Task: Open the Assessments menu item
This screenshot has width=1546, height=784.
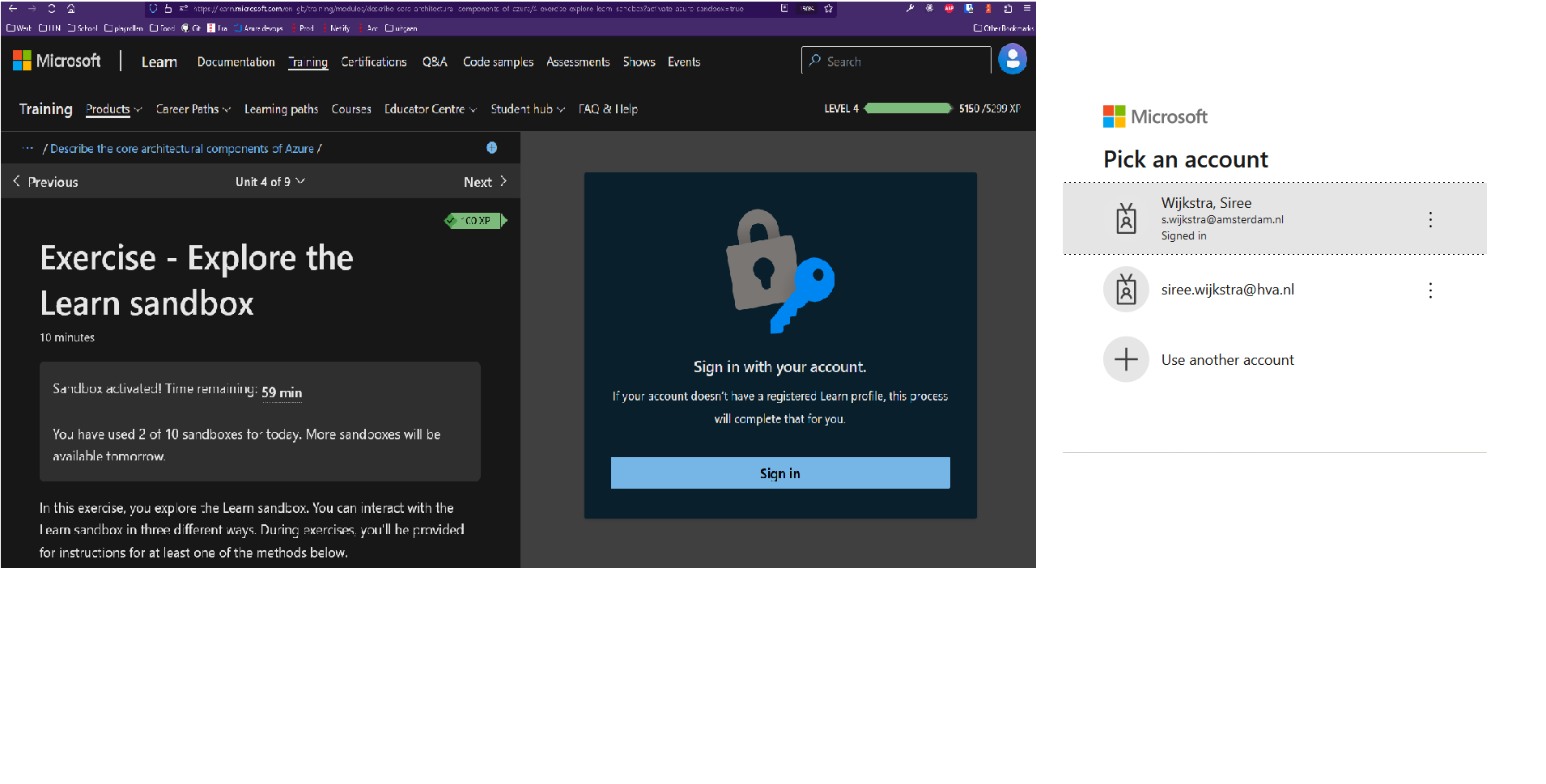Action: [578, 62]
